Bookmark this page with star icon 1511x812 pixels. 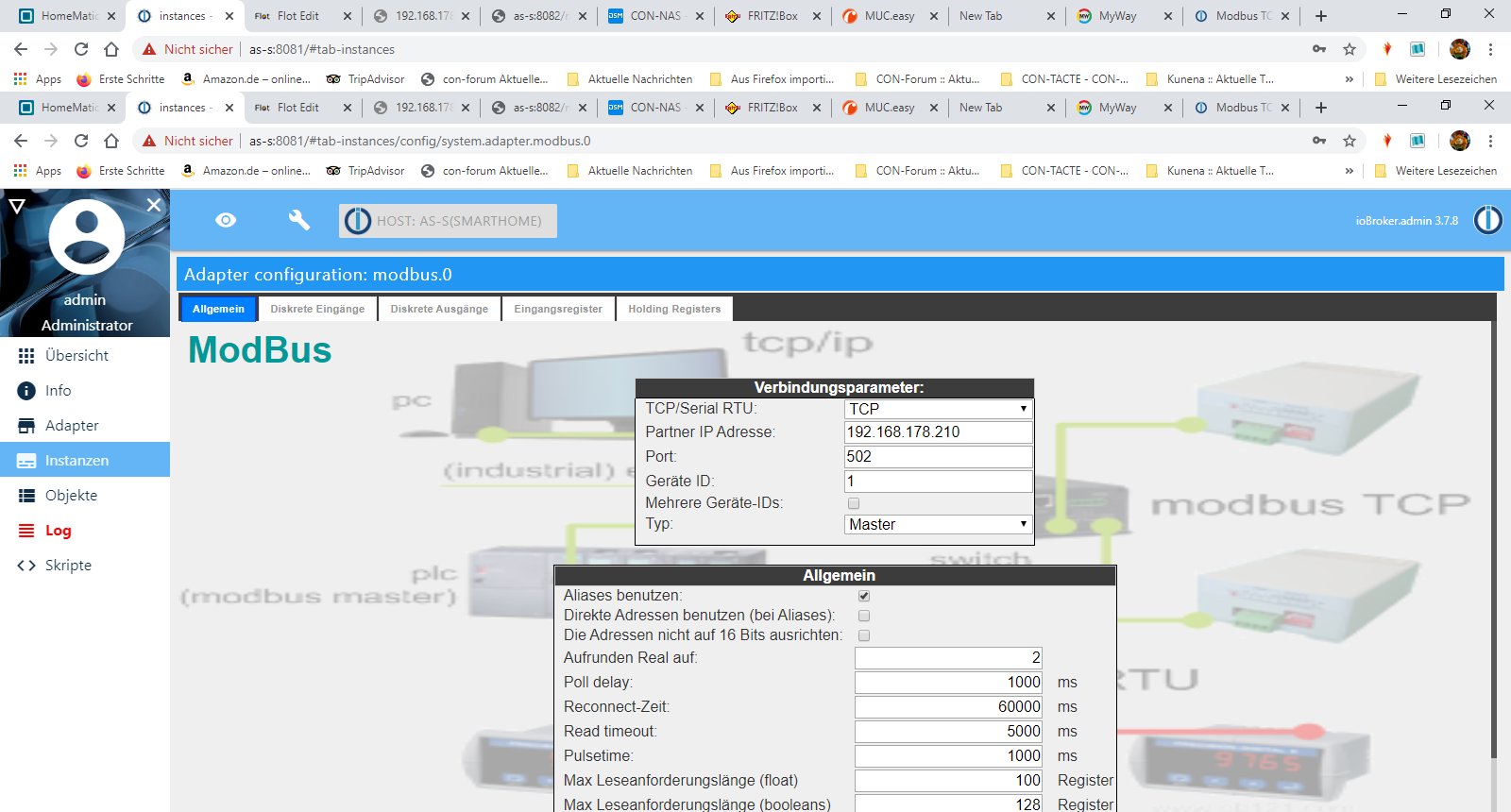click(x=1350, y=141)
